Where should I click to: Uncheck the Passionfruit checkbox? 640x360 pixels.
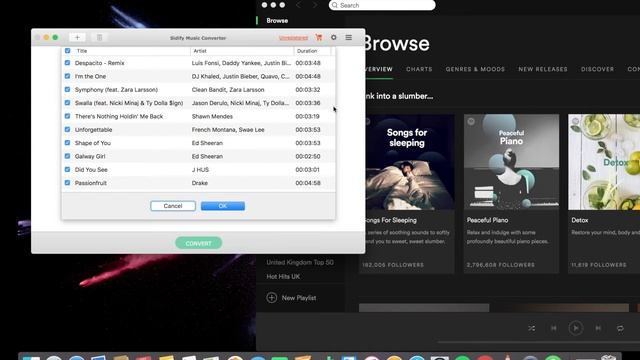[x=67, y=183]
